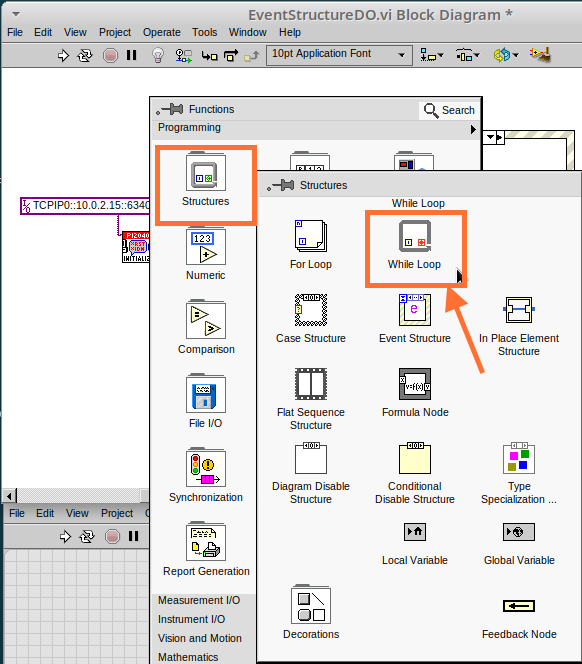Image resolution: width=582 pixels, height=664 pixels.
Task: Open the Operate menu
Action: click(x=162, y=32)
